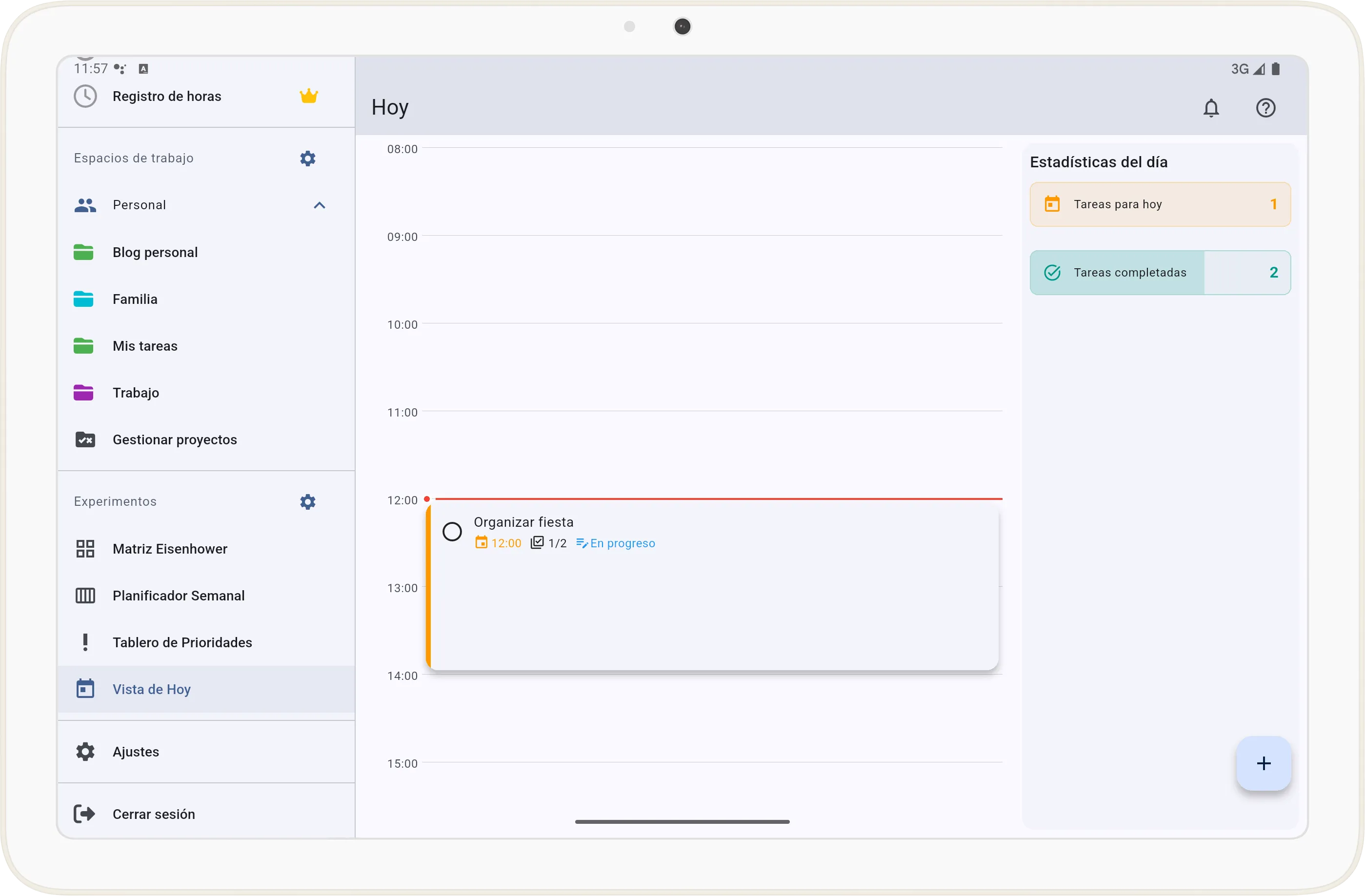
Task: Click Cerrar sesión to log out
Action: click(153, 814)
